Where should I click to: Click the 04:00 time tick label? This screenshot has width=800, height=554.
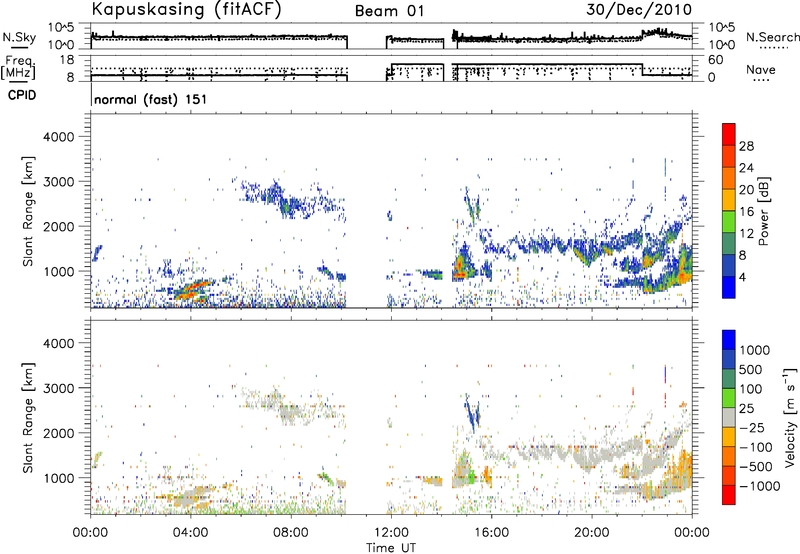191,533
